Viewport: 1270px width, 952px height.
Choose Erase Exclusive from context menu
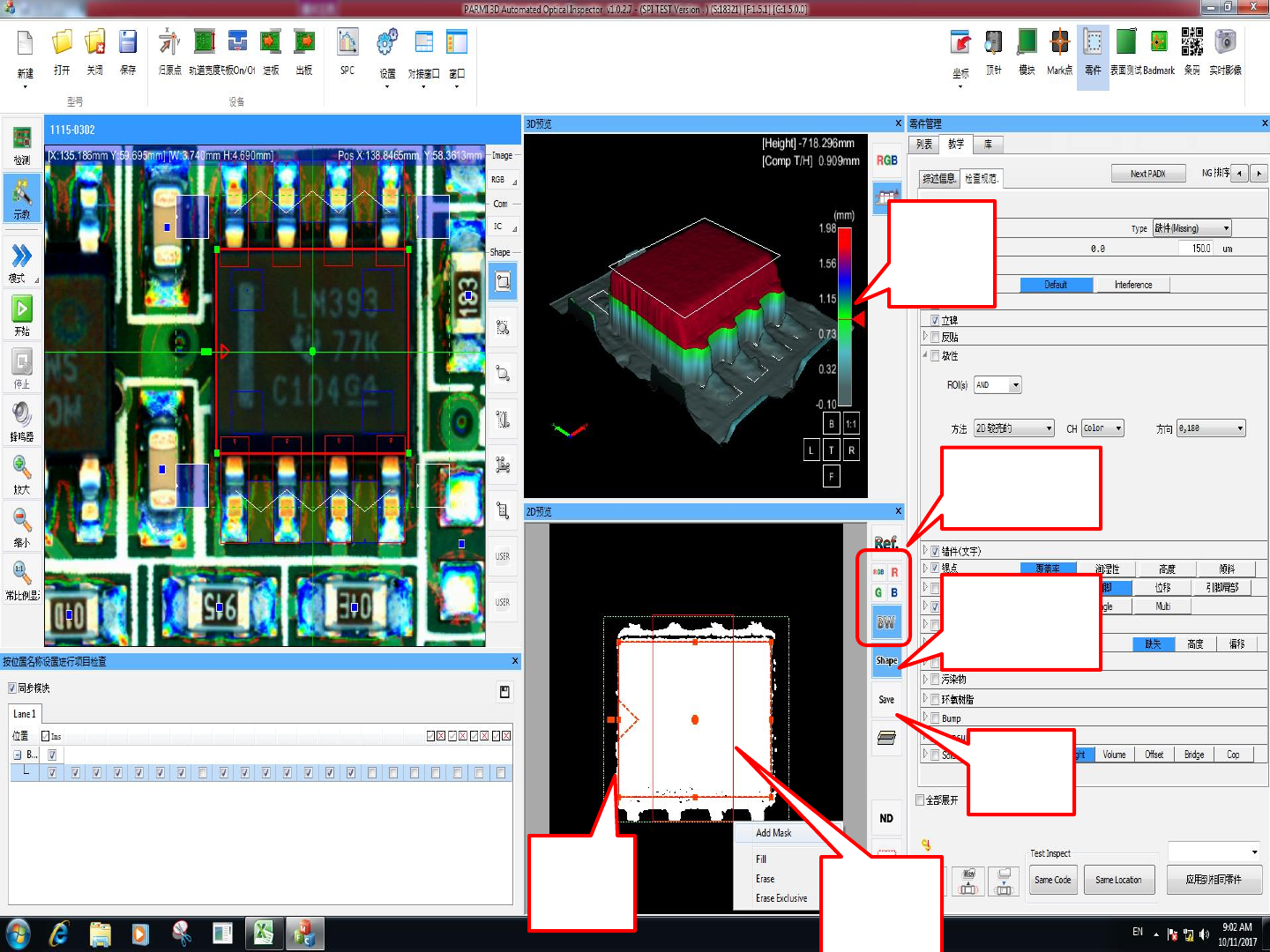click(x=781, y=898)
